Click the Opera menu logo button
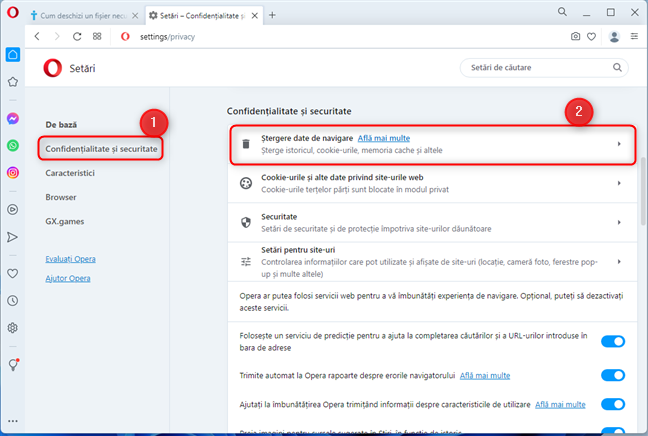 (12, 12)
